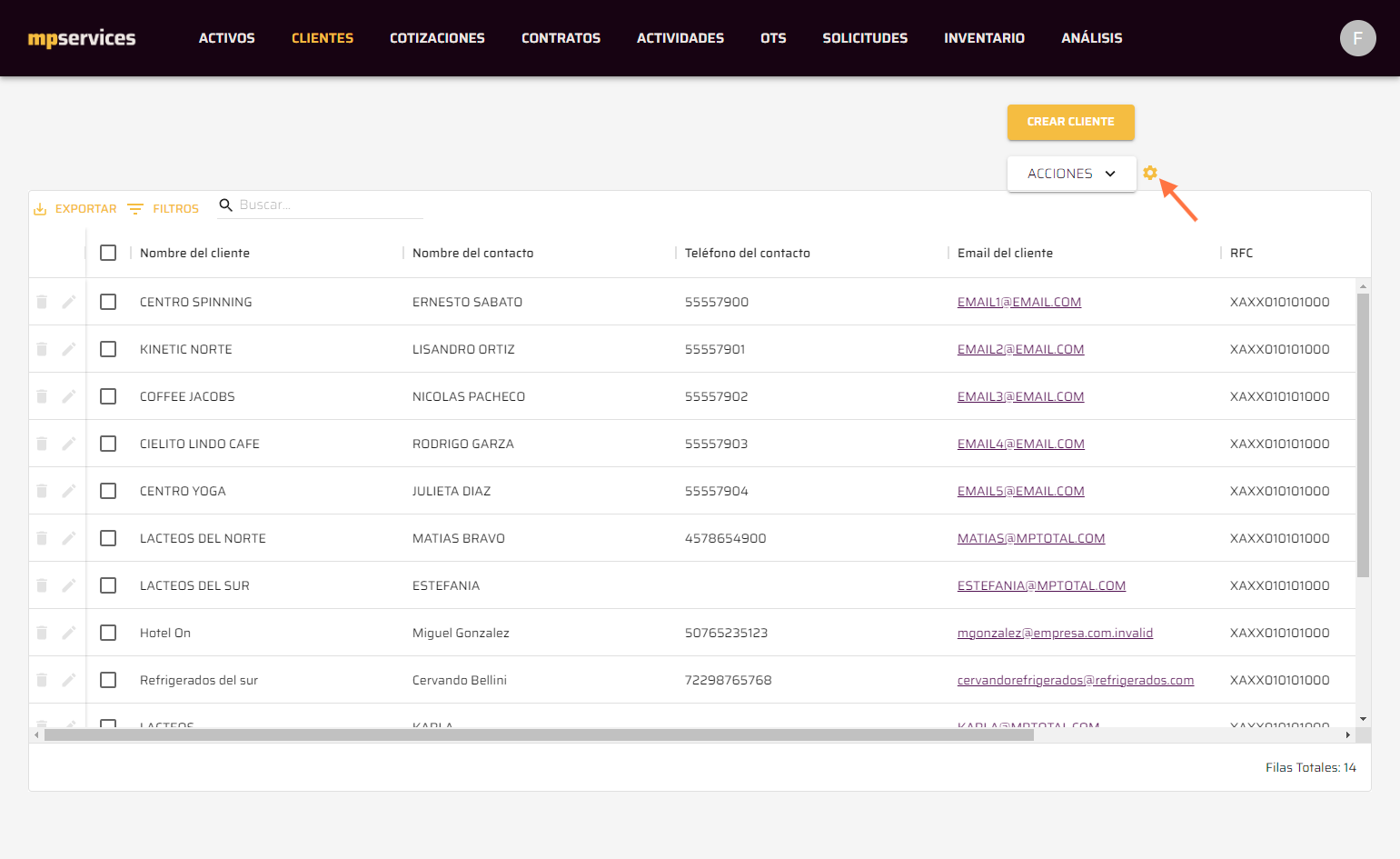Delete Refrigerados del sur with trash icon
The height and width of the screenshot is (859, 1400).
coord(42,680)
